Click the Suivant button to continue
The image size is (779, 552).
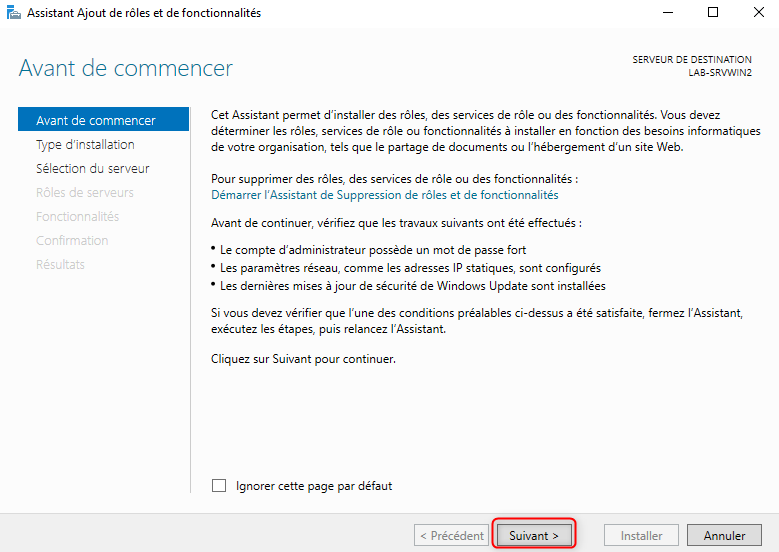tap(534, 535)
